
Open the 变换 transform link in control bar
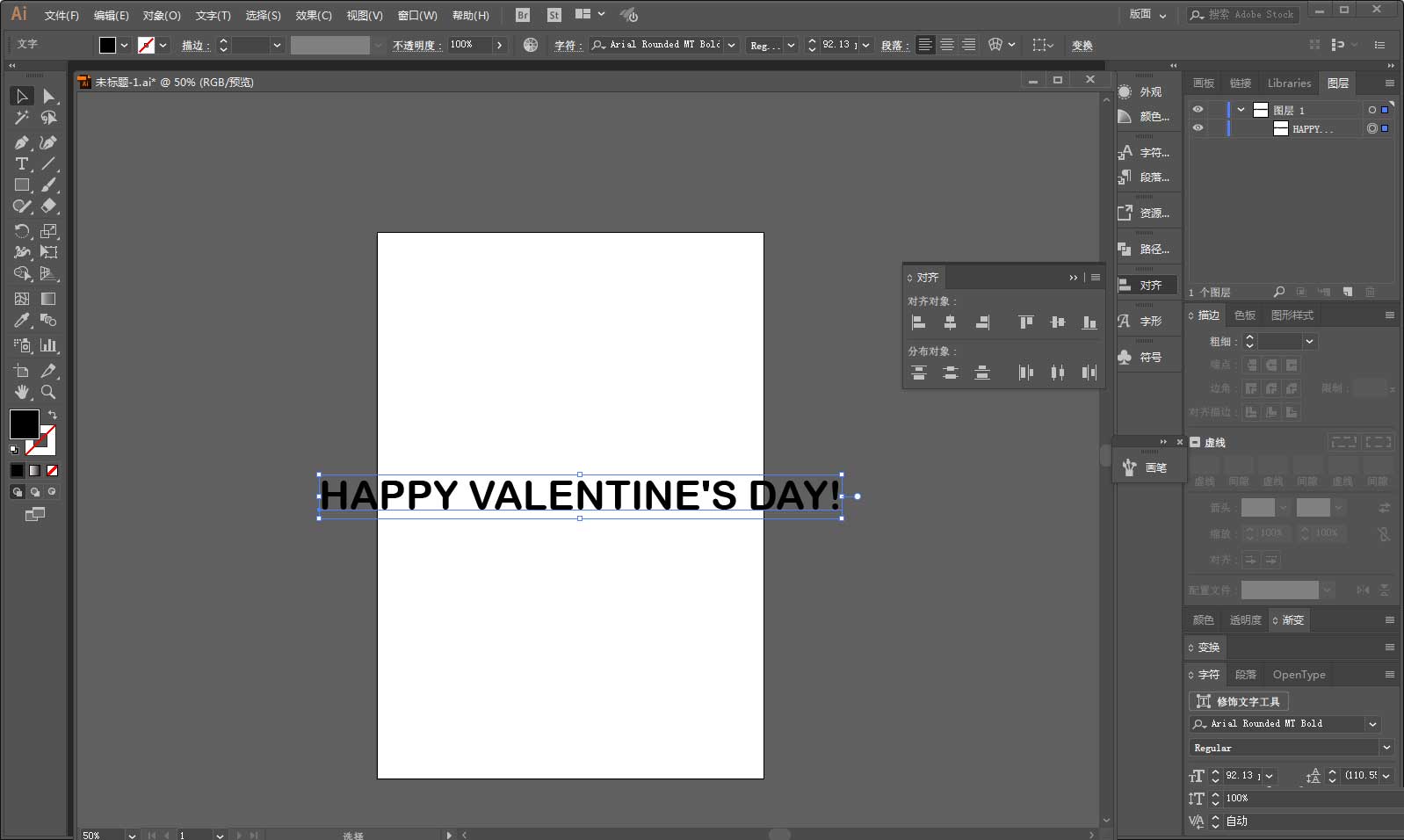tap(1082, 45)
